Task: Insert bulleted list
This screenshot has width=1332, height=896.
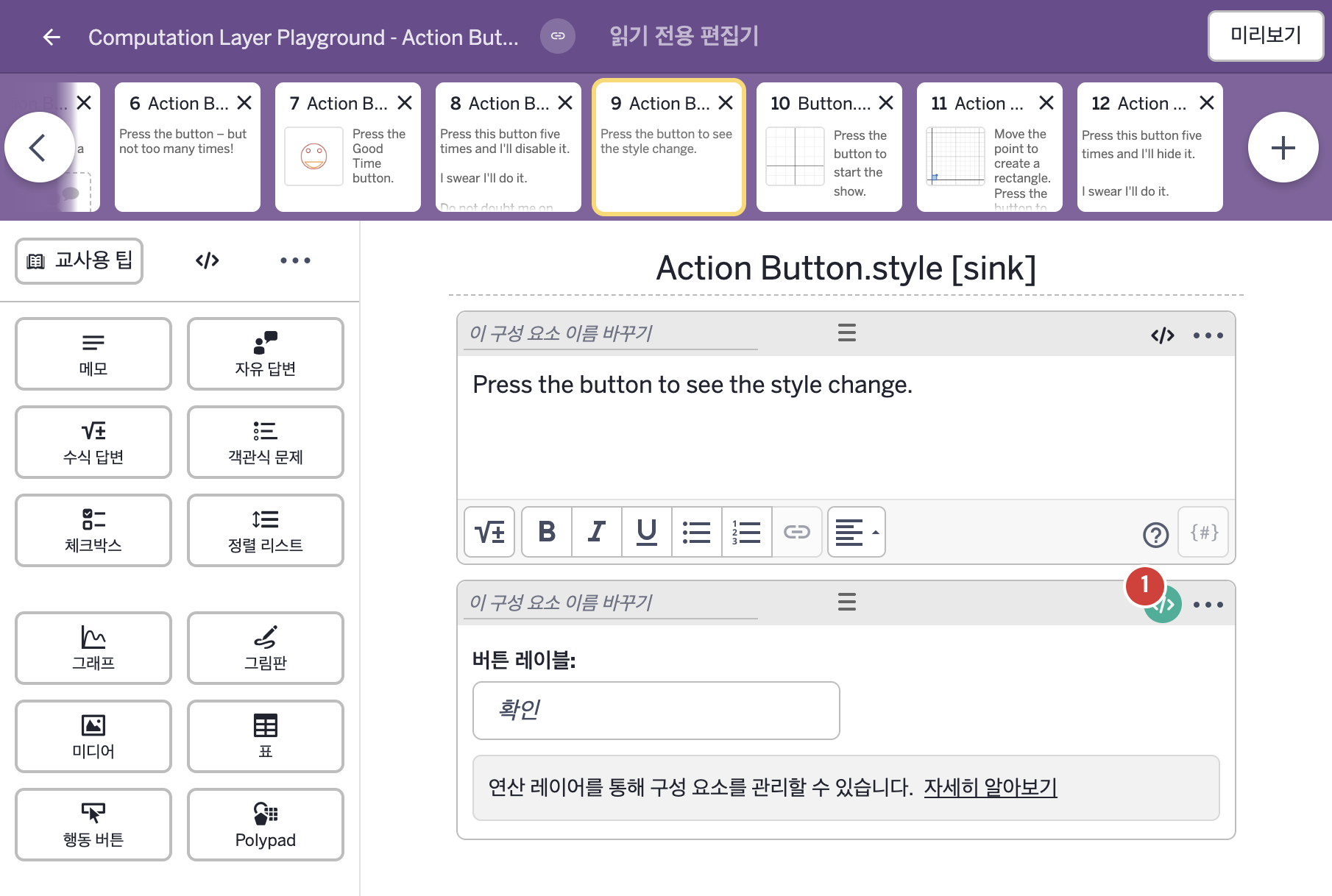Action: (x=697, y=532)
